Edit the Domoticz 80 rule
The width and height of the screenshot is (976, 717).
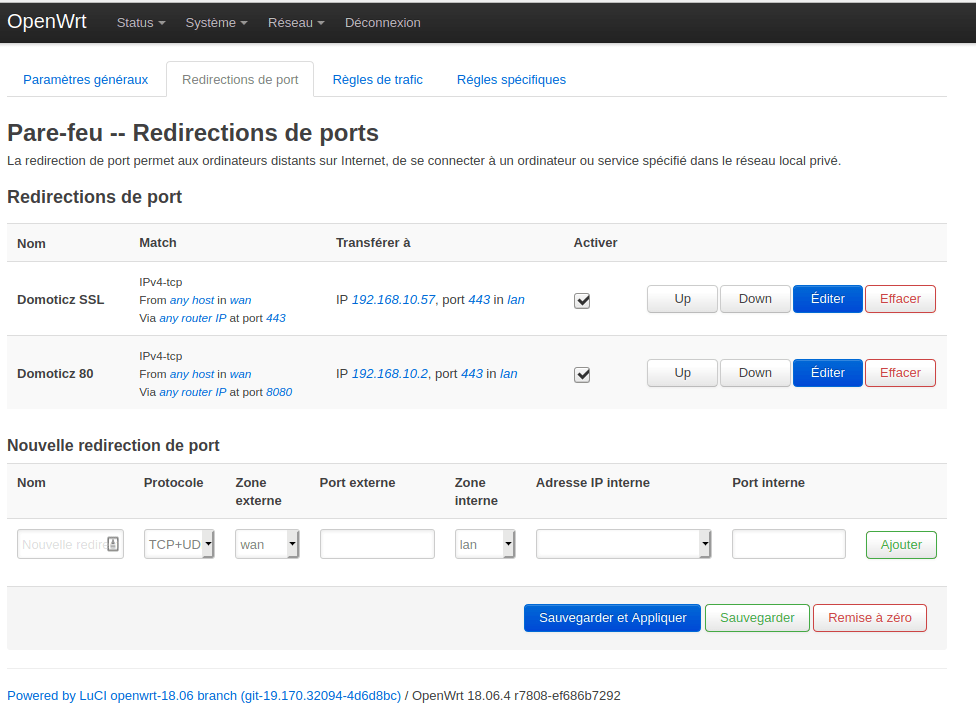click(x=827, y=373)
